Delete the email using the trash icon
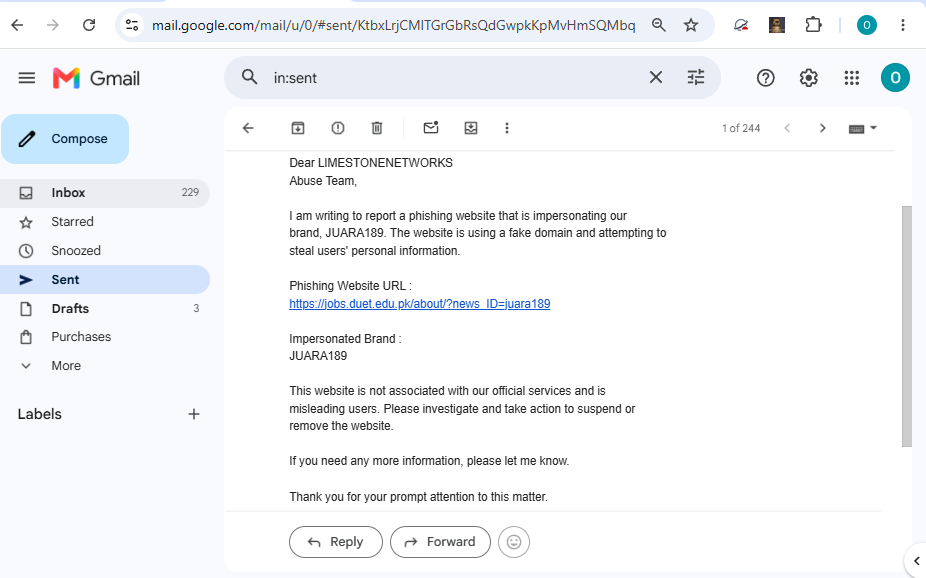 click(x=377, y=128)
